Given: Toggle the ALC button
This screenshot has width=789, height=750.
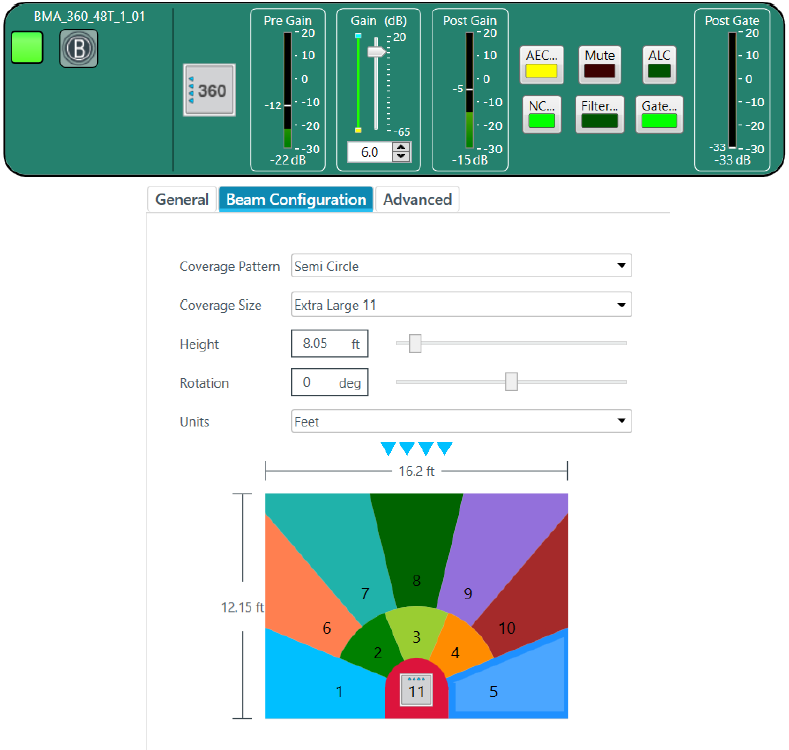Looking at the screenshot, I should point(659,63).
